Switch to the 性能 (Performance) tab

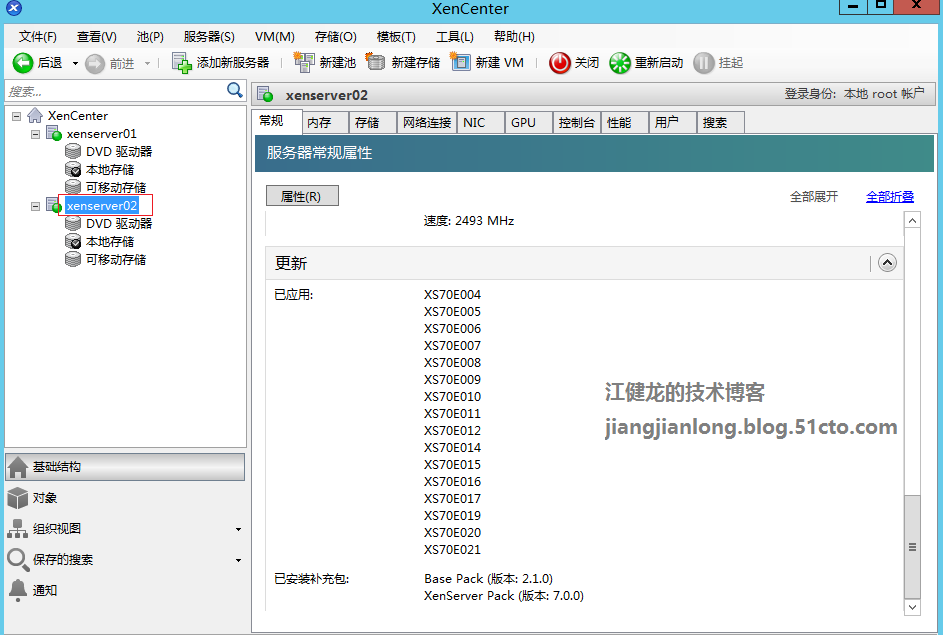click(625, 123)
